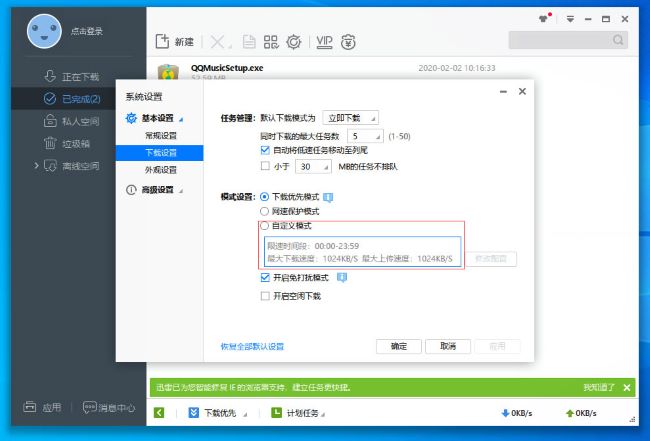
Task: Open settings via toolbar gear icon
Action: (x=294, y=41)
